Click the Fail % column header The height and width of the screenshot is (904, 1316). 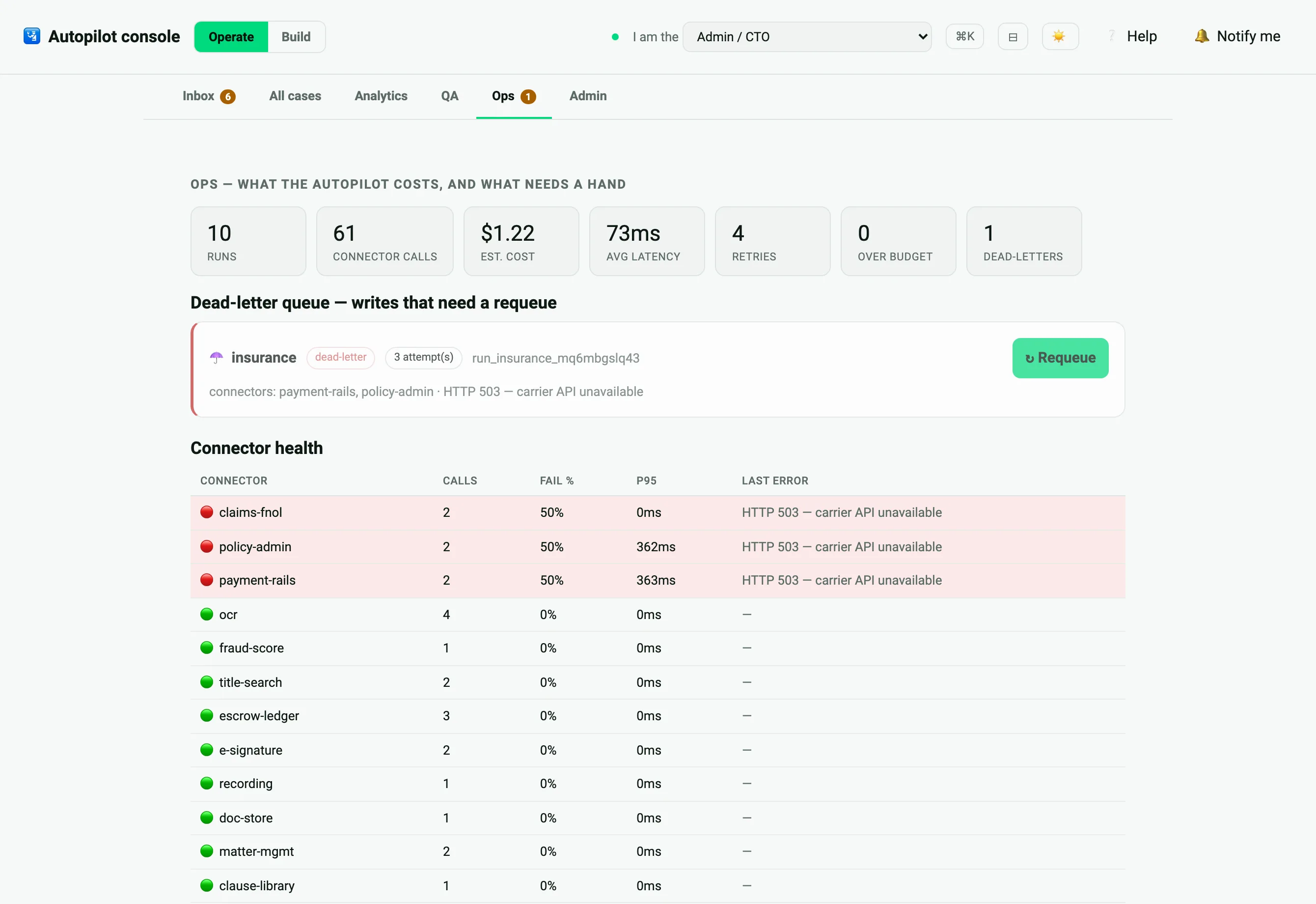click(557, 480)
